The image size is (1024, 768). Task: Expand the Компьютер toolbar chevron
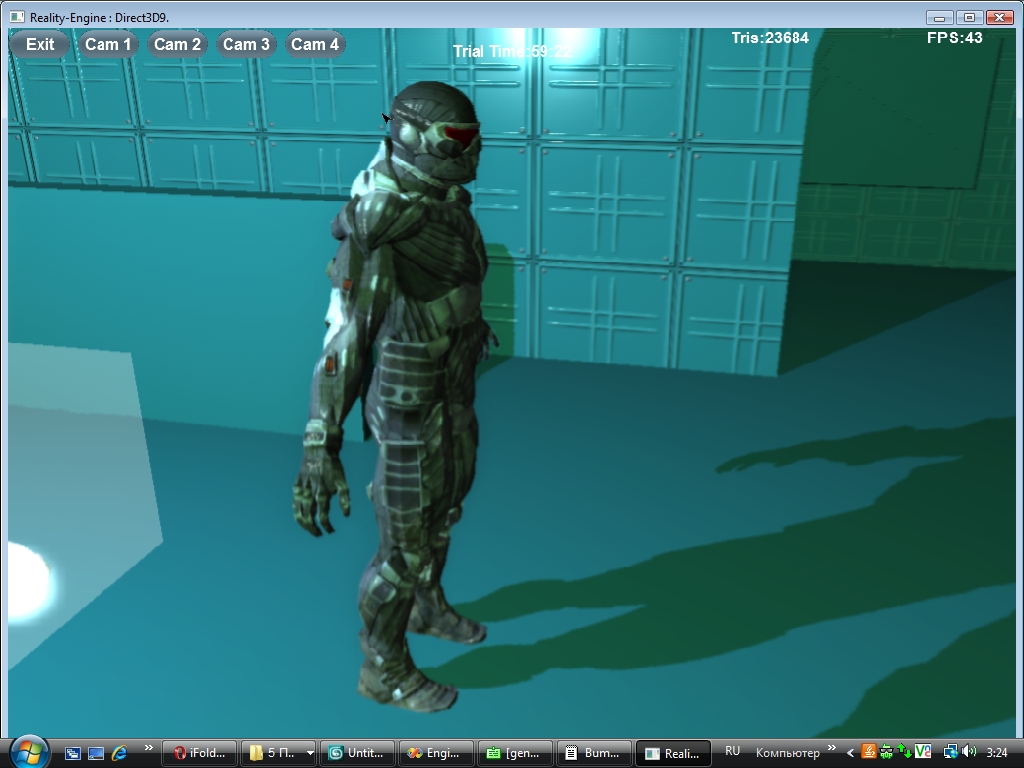click(831, 748)
